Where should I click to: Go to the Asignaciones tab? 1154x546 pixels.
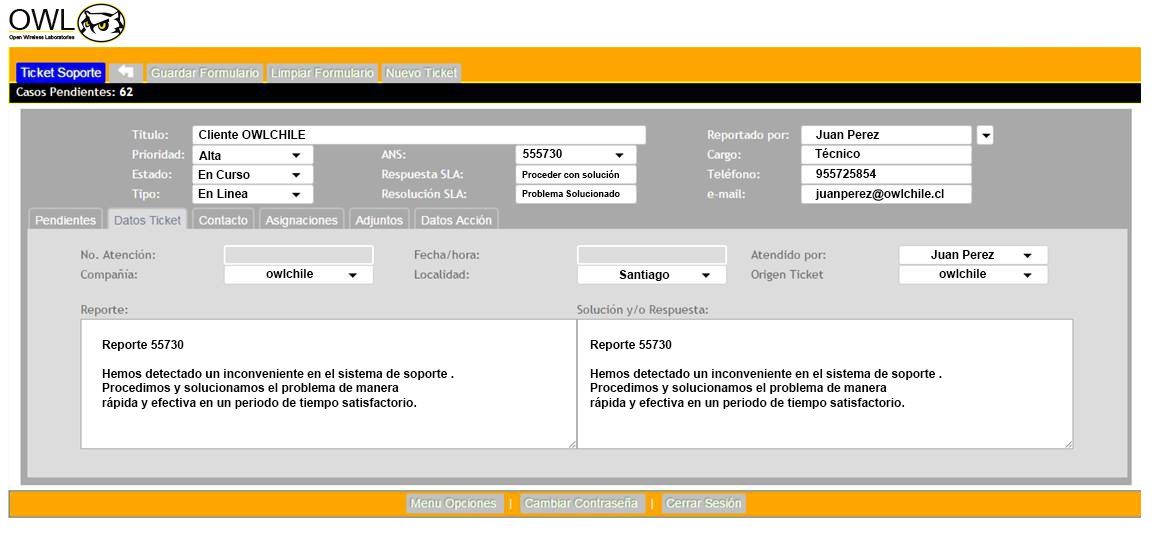click(302, 220)
